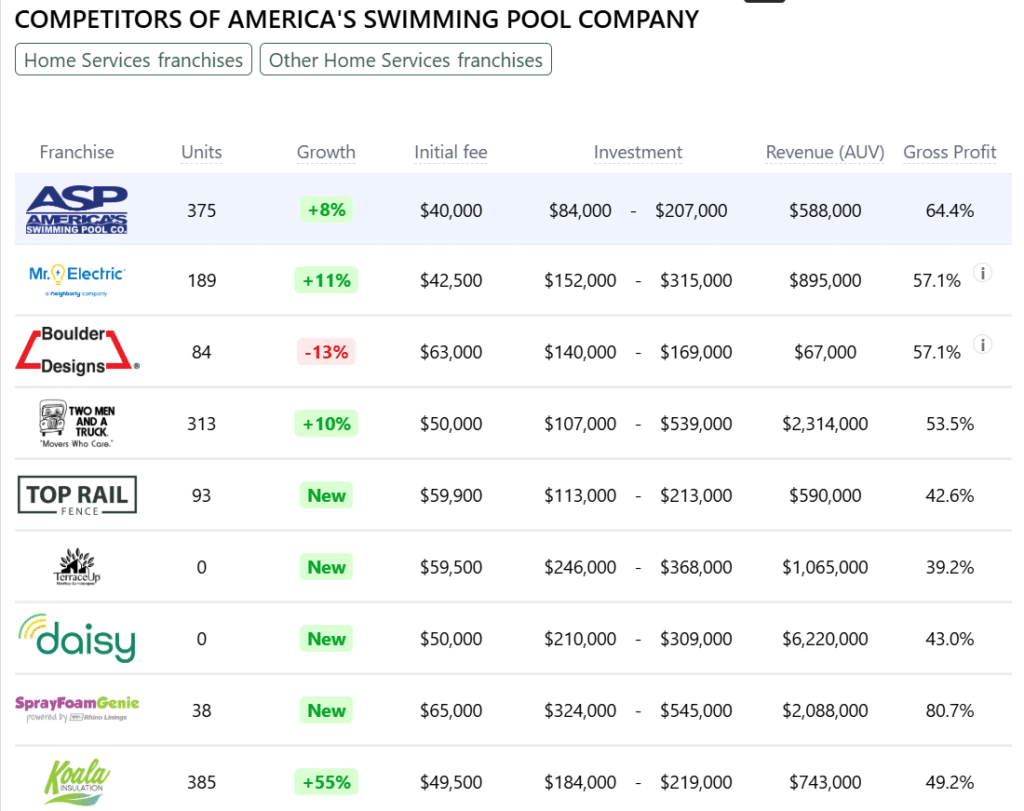Click the $1,065,000 revenue value
This screenshot has height=811, width=1024.
825,567
